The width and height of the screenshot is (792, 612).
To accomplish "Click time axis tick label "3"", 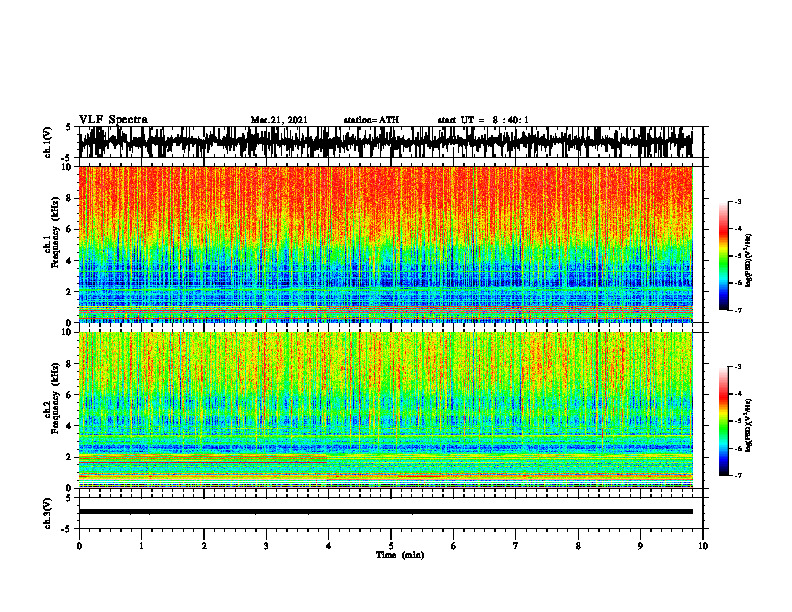I will [266, 546].
